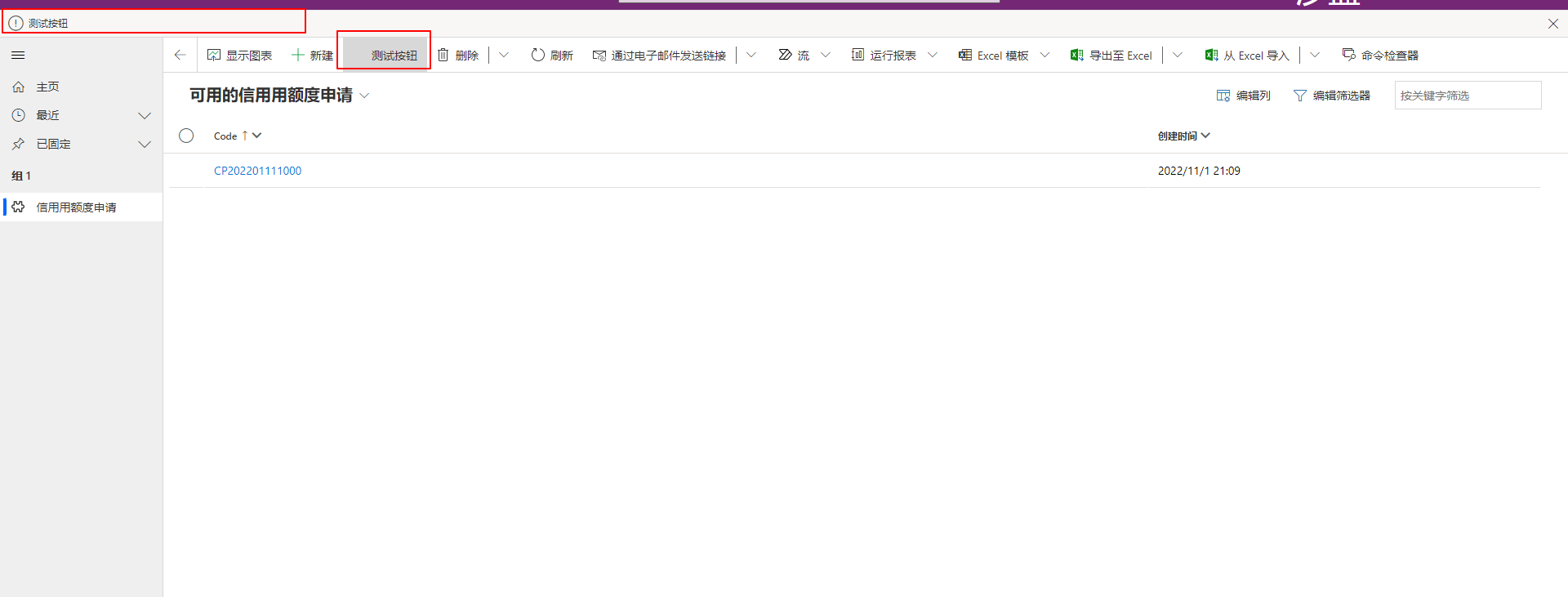
Task: Open dropdown next to 从 Excel 导入
Action: pyautogui.click(x=1315, y=55)
